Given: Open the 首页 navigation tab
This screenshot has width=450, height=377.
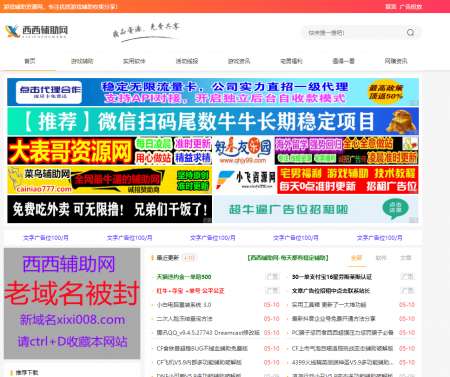Looking at the screenshot, I should click(x=30, y=61).
